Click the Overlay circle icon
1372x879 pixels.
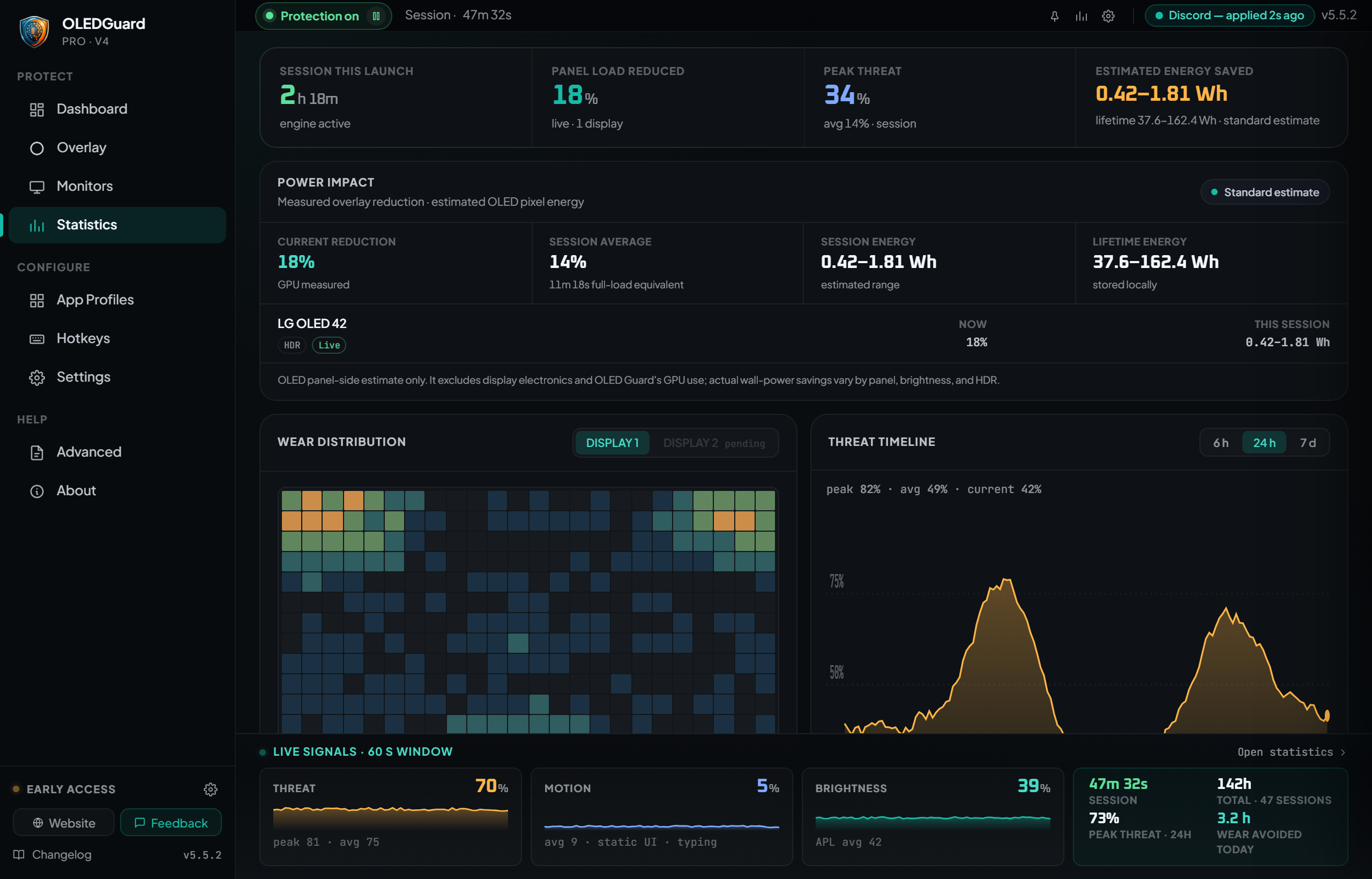(37, 148)
